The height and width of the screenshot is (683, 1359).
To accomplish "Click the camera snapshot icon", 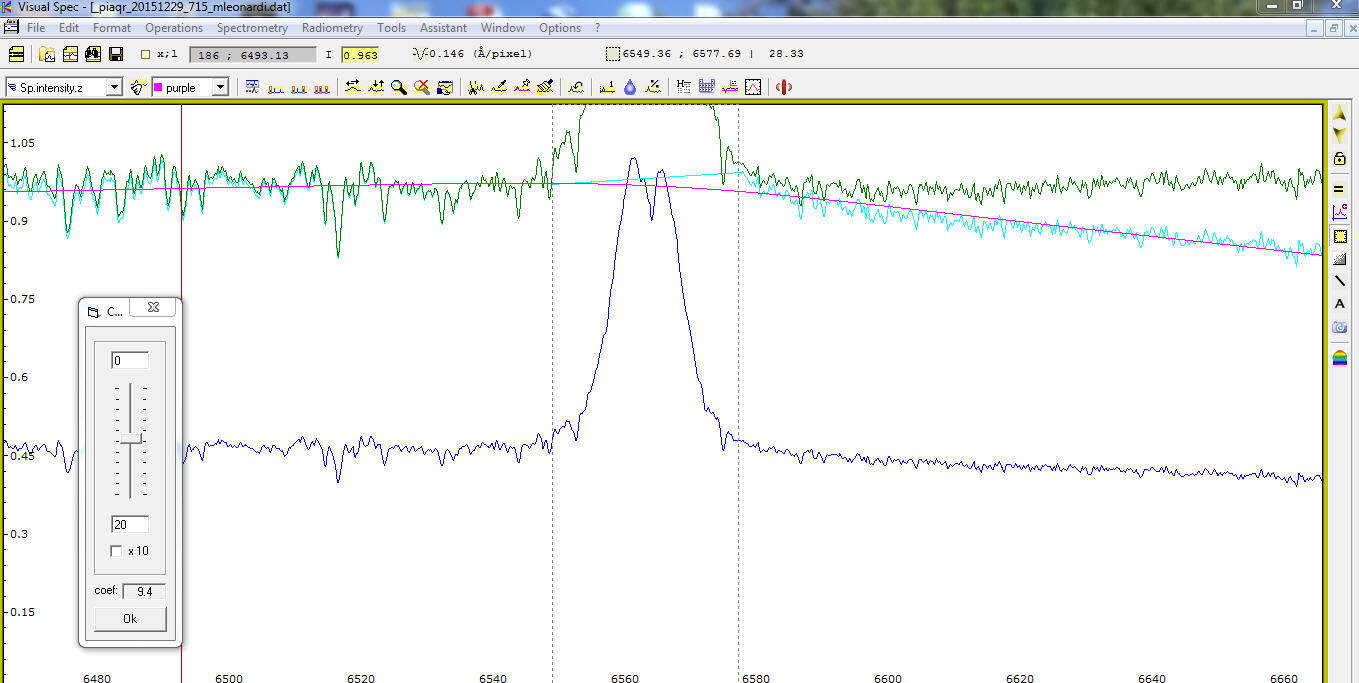I will pyautogui.click(x=1340, y=327).
